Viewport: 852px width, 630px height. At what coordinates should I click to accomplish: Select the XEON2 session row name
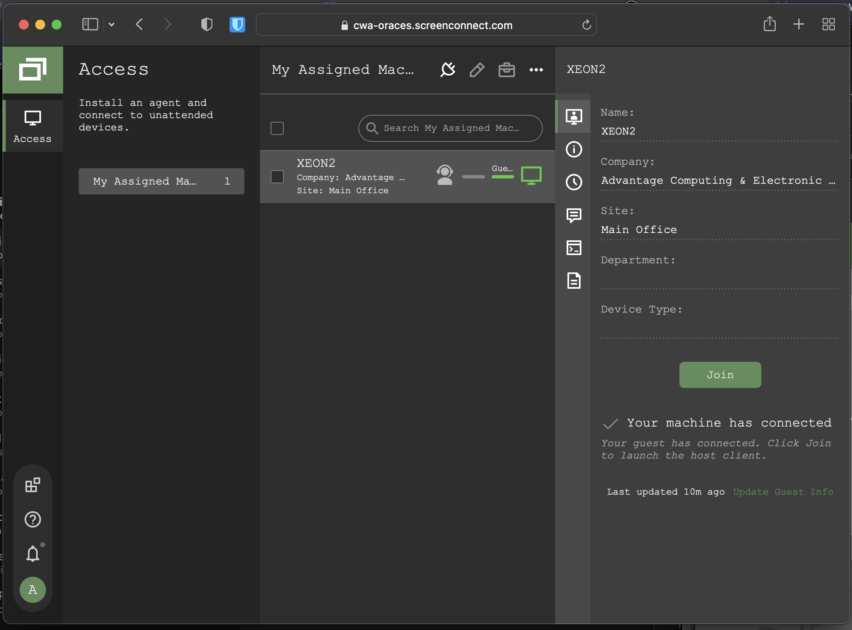(316, 163)
